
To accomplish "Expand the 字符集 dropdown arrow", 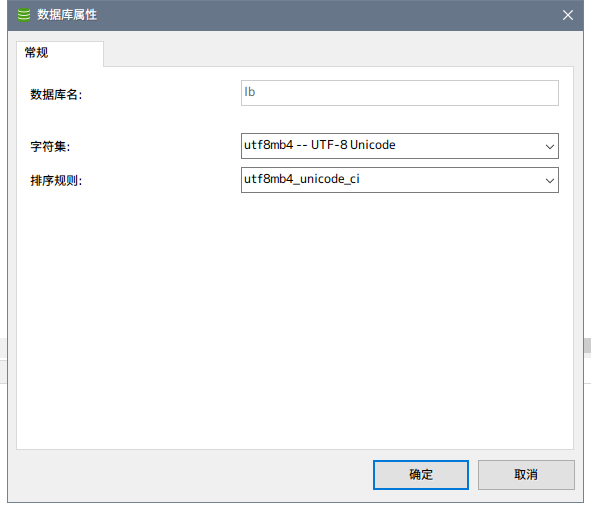I will (550, 146).
